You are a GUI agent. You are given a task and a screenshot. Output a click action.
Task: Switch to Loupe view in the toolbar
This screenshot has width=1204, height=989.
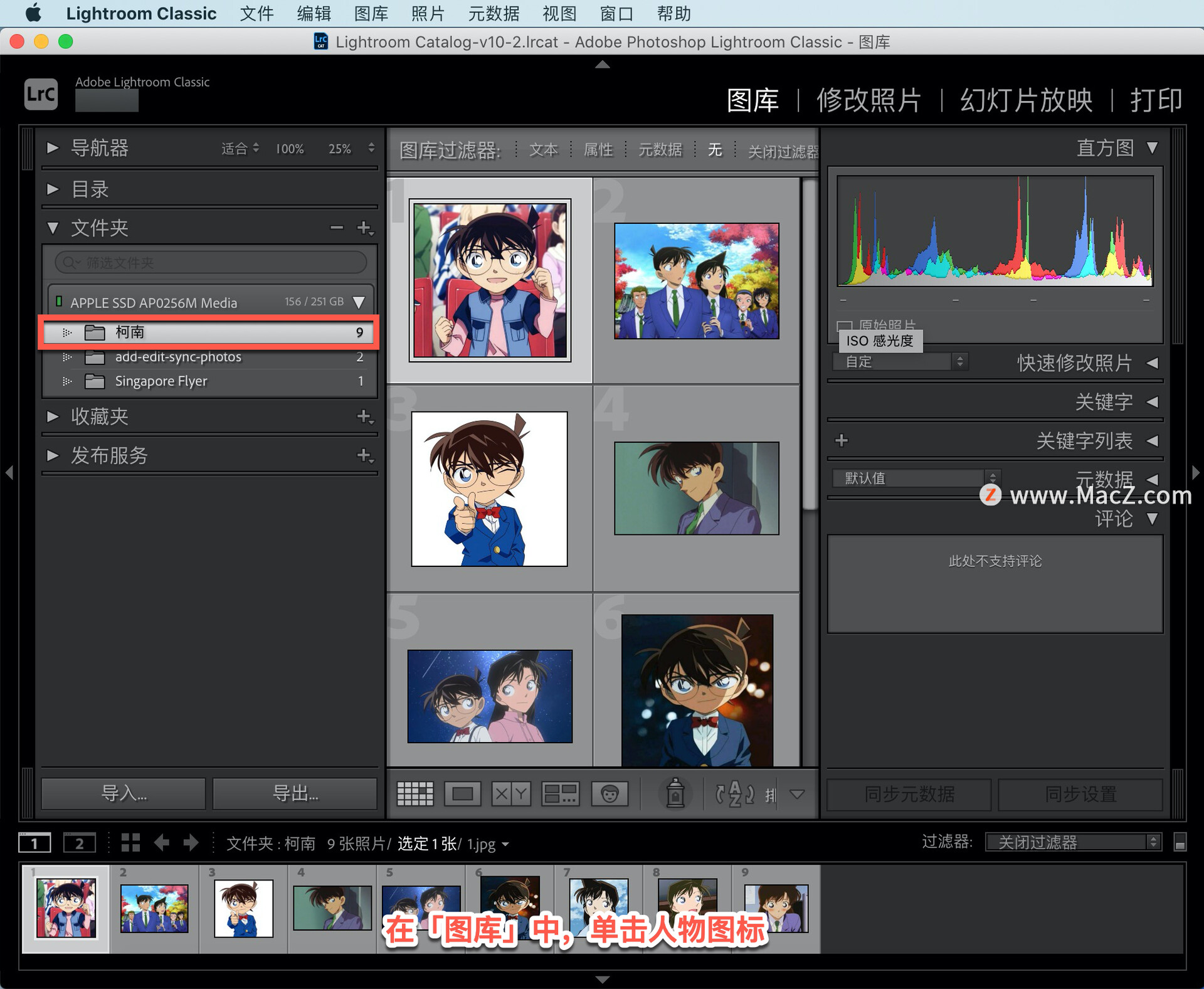coord(463,794)
